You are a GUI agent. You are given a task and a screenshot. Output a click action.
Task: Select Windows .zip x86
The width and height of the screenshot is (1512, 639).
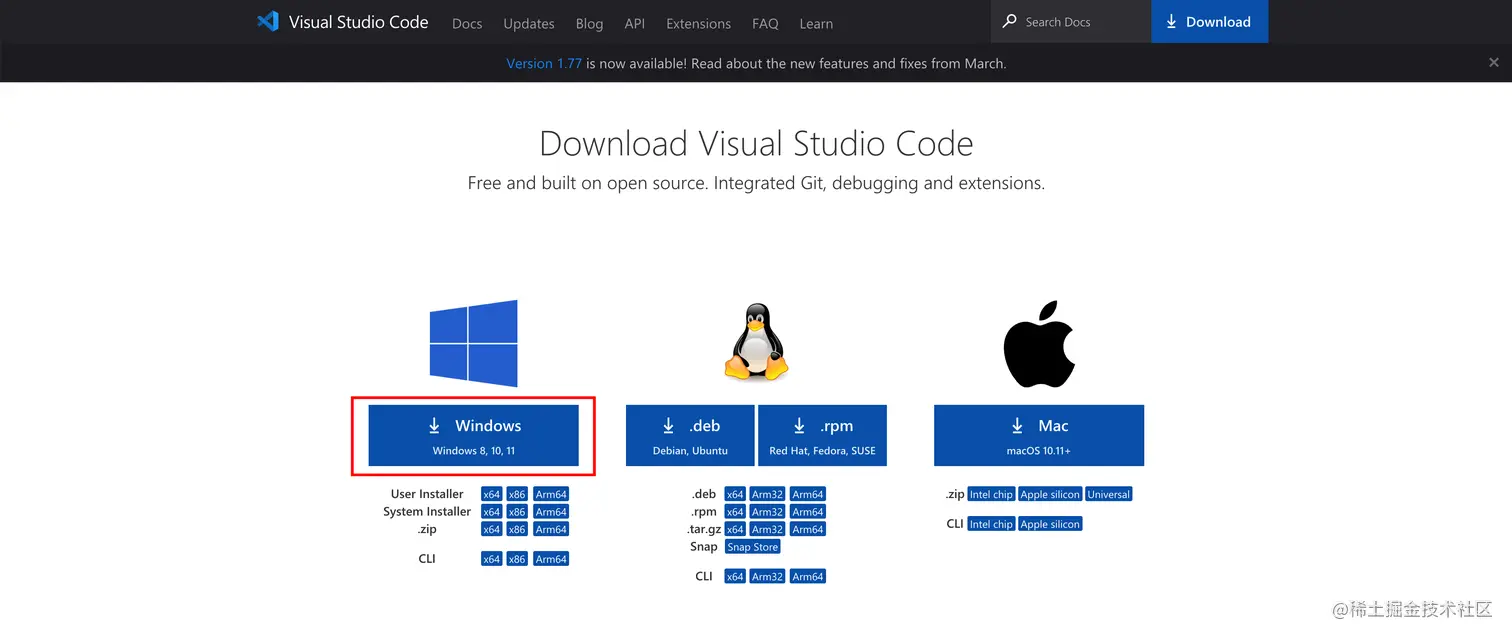point(517,529)
